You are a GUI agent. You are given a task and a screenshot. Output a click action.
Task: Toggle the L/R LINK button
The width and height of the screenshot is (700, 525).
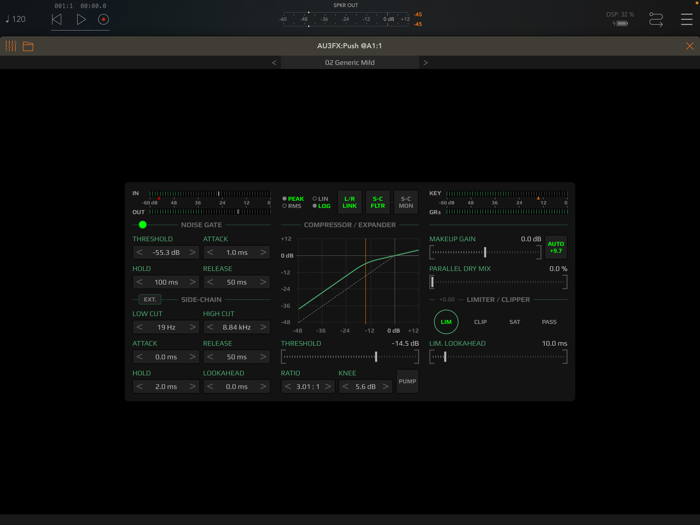(350, 202)
